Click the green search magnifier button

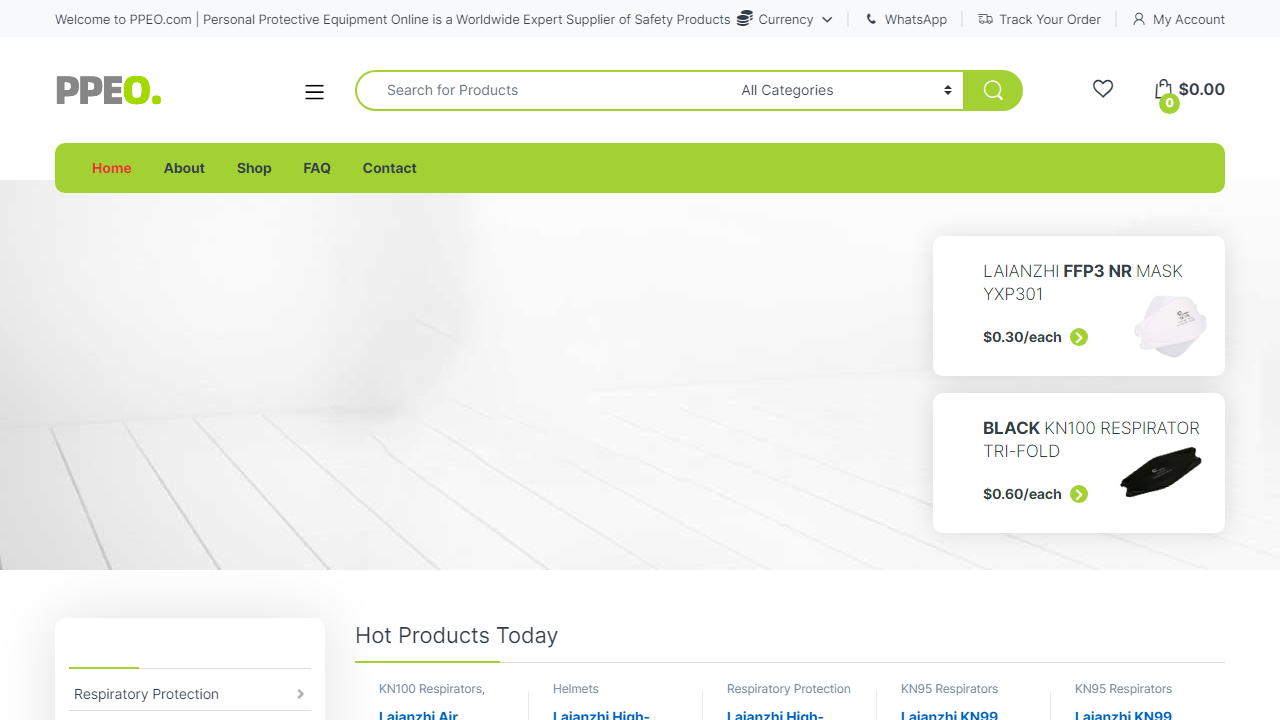point(993,90)
